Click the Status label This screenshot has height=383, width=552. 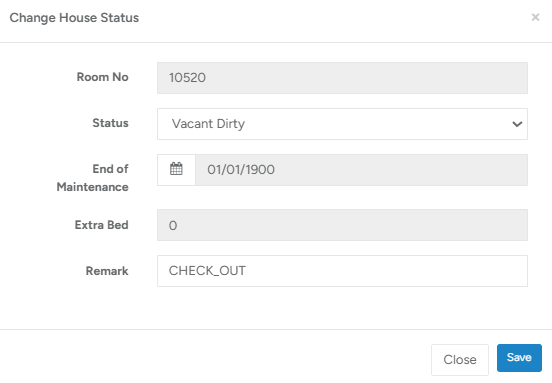110,123
